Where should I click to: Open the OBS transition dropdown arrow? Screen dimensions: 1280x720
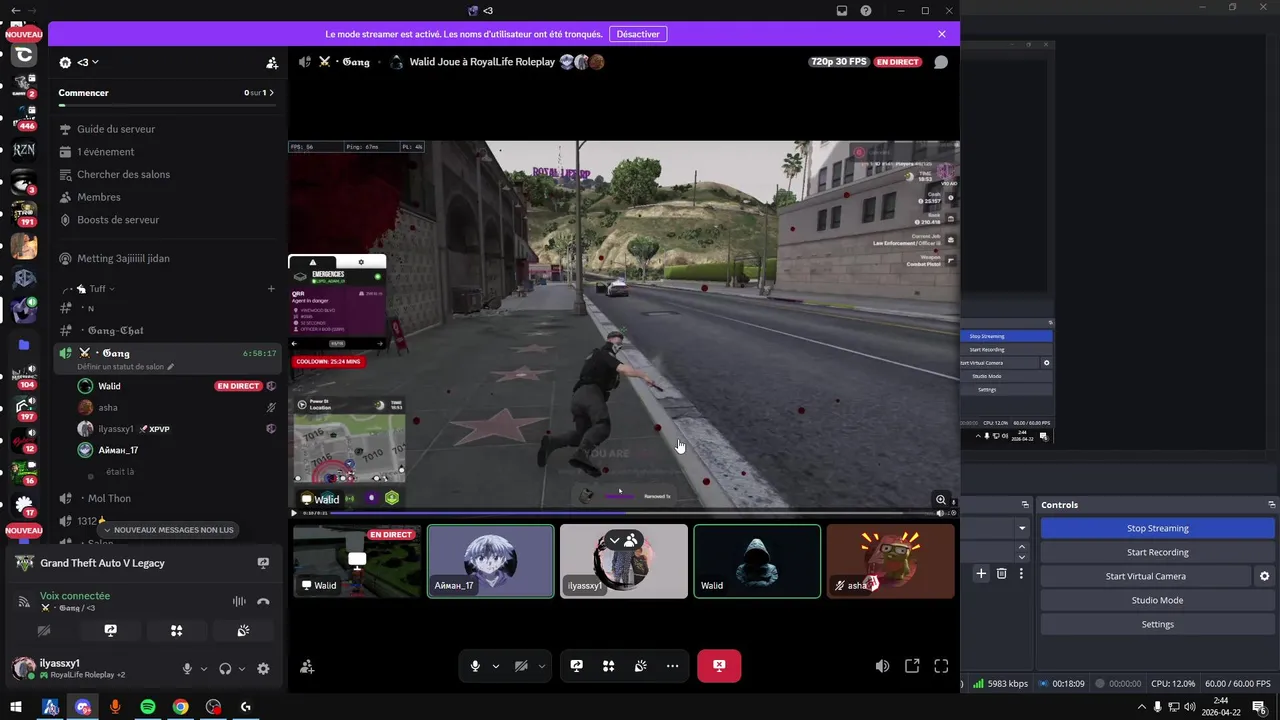[x=1022, y=528]
